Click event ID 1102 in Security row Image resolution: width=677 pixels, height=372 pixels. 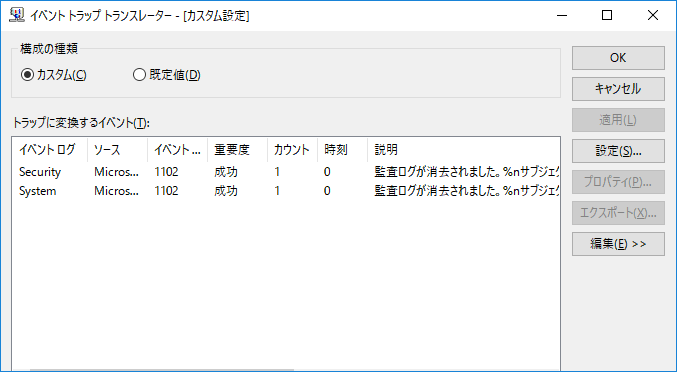(x=166, y=172)
